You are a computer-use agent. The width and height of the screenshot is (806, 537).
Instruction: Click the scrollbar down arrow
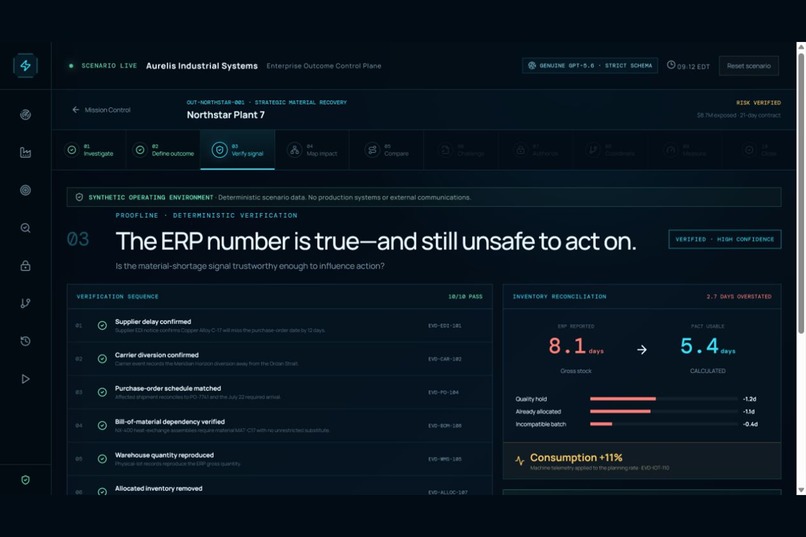801,490
